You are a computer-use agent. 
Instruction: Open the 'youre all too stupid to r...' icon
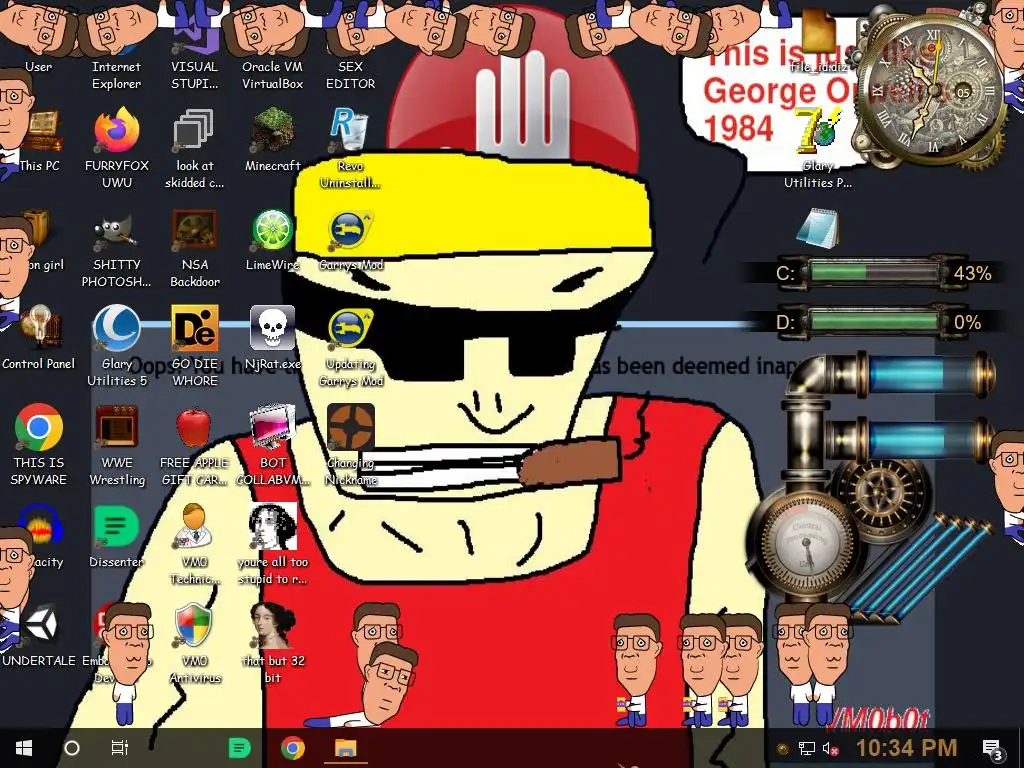(272, 526)
